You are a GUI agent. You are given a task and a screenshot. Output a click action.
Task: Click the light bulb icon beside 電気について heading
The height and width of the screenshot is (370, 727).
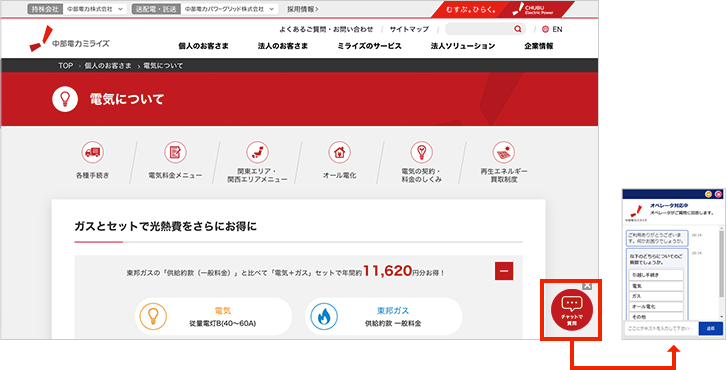[64, 99]
